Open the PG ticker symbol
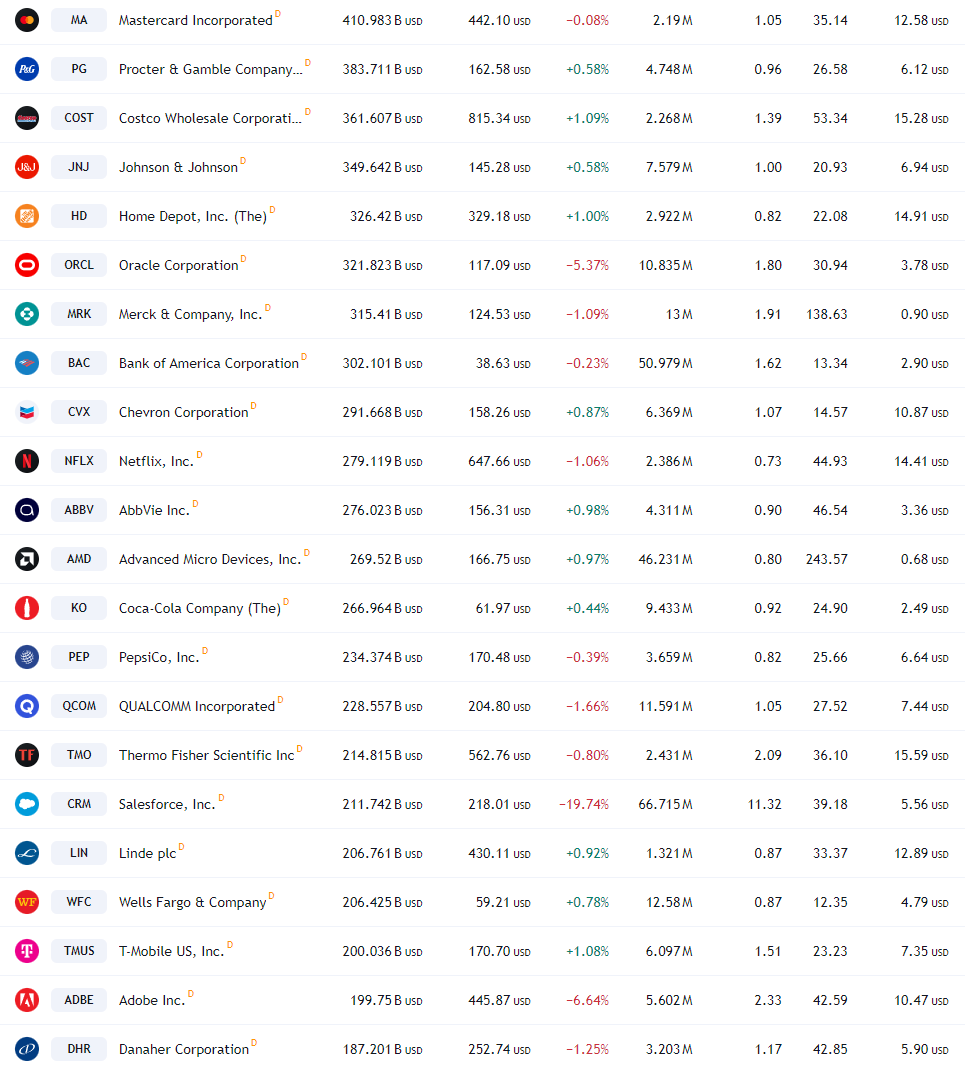This screenshot has width=965, height=1070. click(79, 70)
